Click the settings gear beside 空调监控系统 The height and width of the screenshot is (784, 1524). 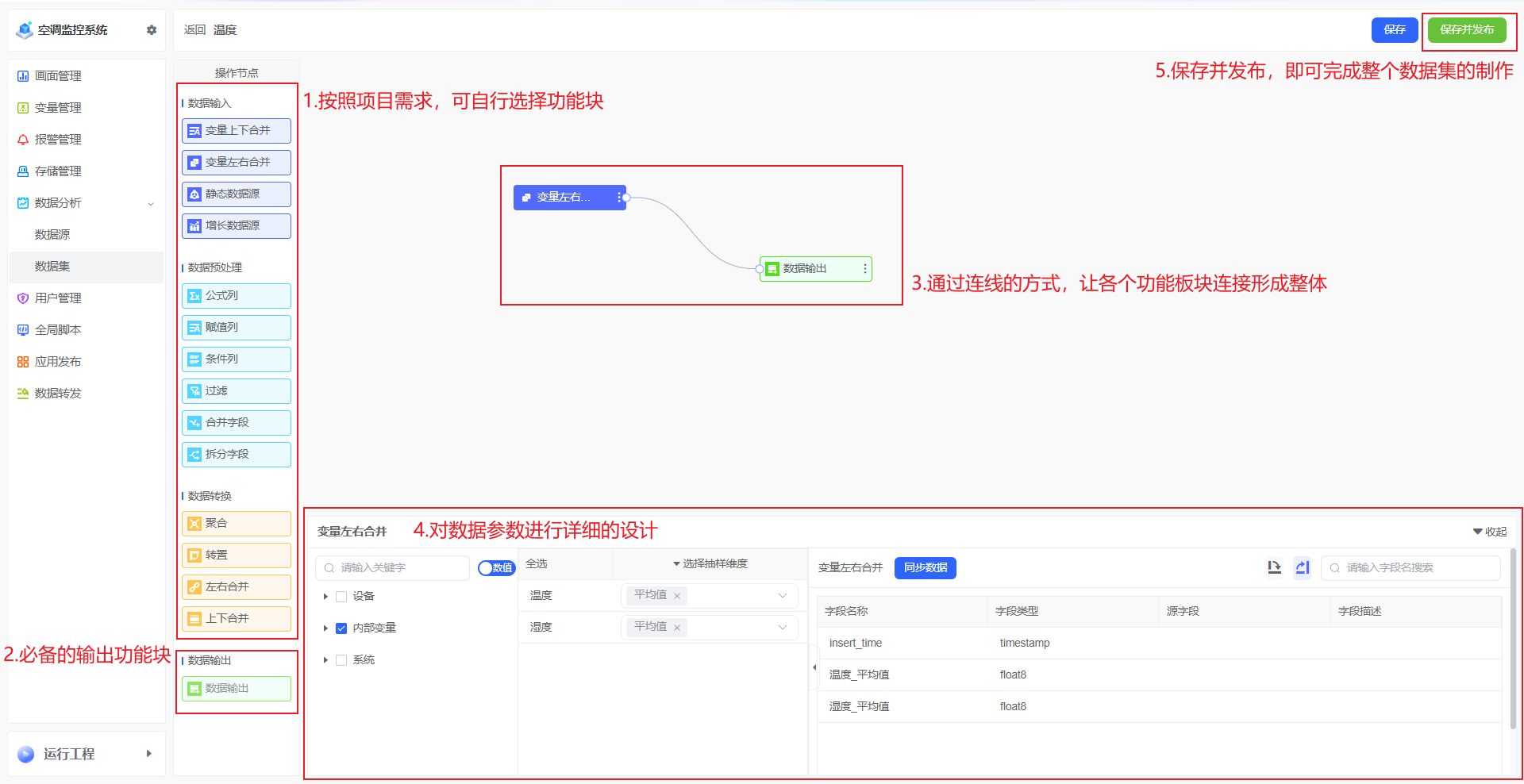(x=152, y=30)
